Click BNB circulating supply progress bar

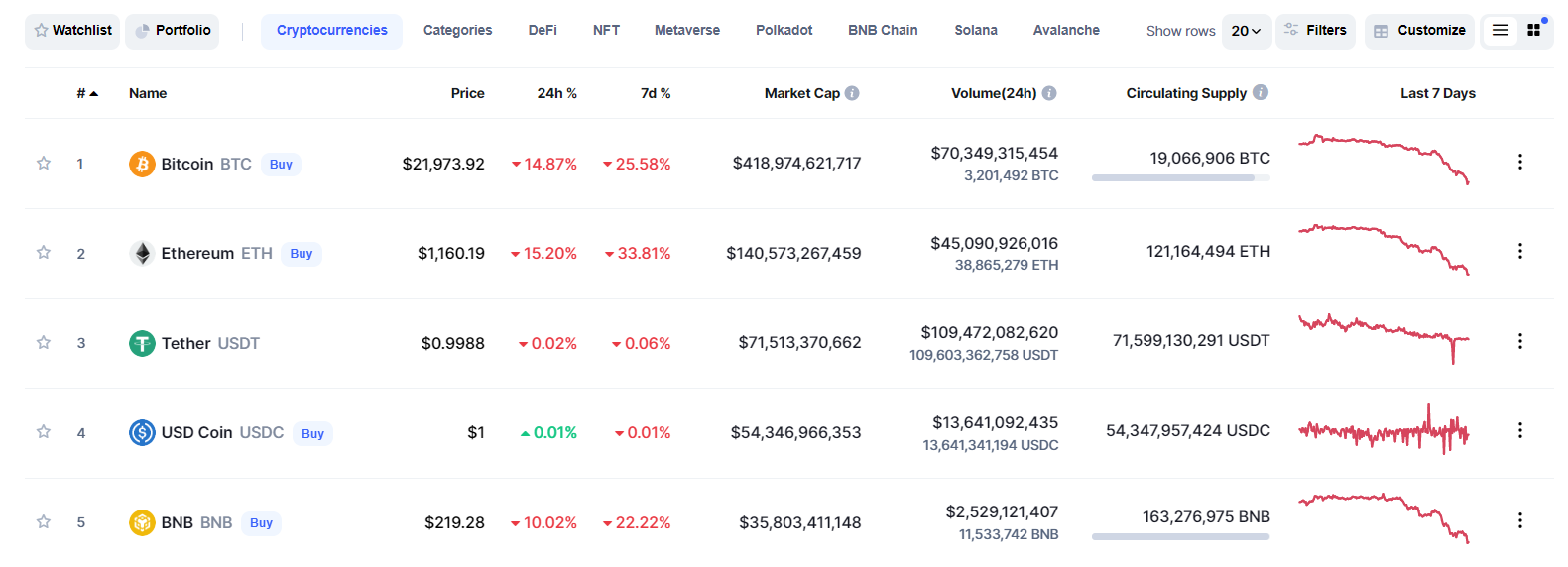pos(1180,537)
